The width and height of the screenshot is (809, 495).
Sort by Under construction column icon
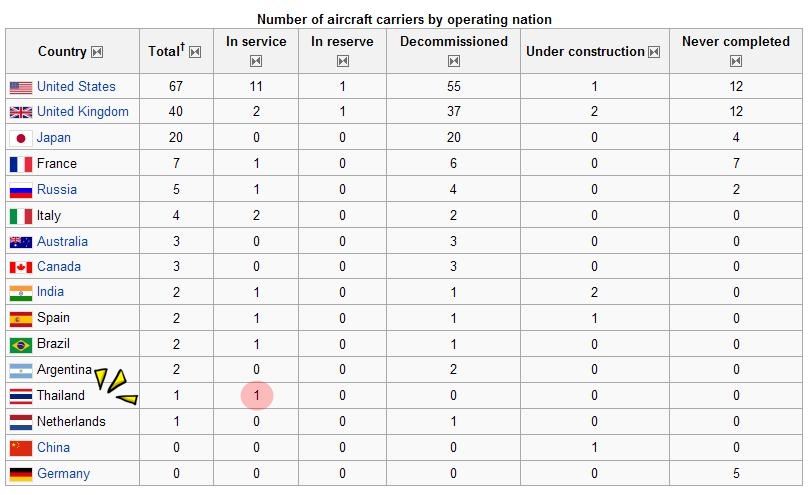654,52
